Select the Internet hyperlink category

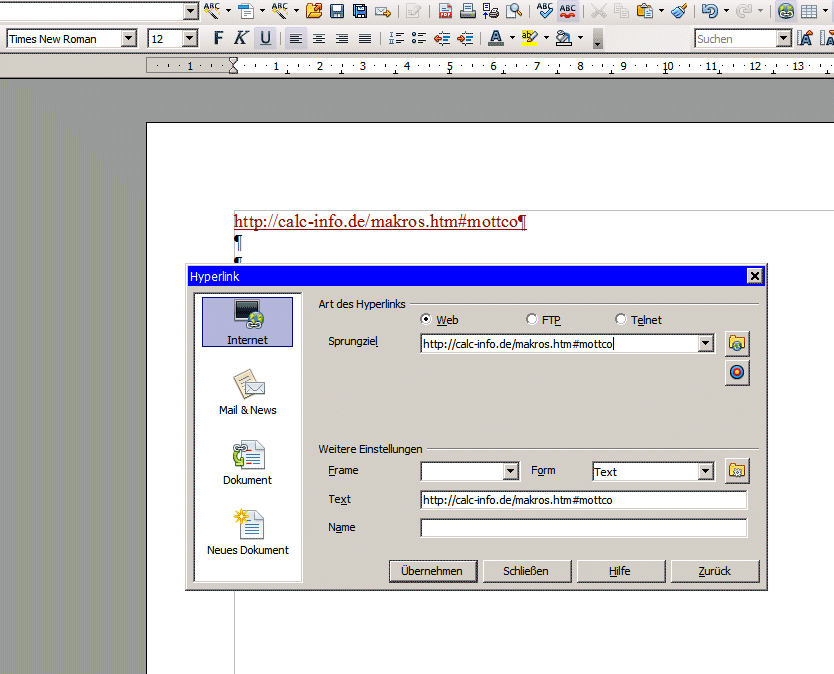tap(247, 321)
